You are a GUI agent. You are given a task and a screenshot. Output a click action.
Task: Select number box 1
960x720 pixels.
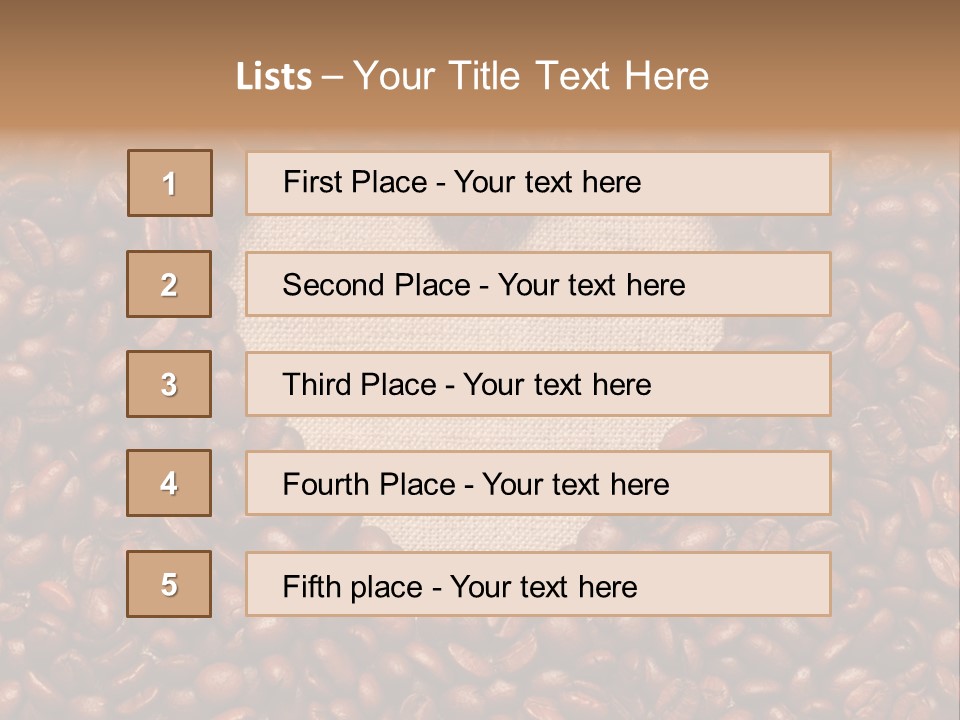pyautogui.click(x=170, y=183)
